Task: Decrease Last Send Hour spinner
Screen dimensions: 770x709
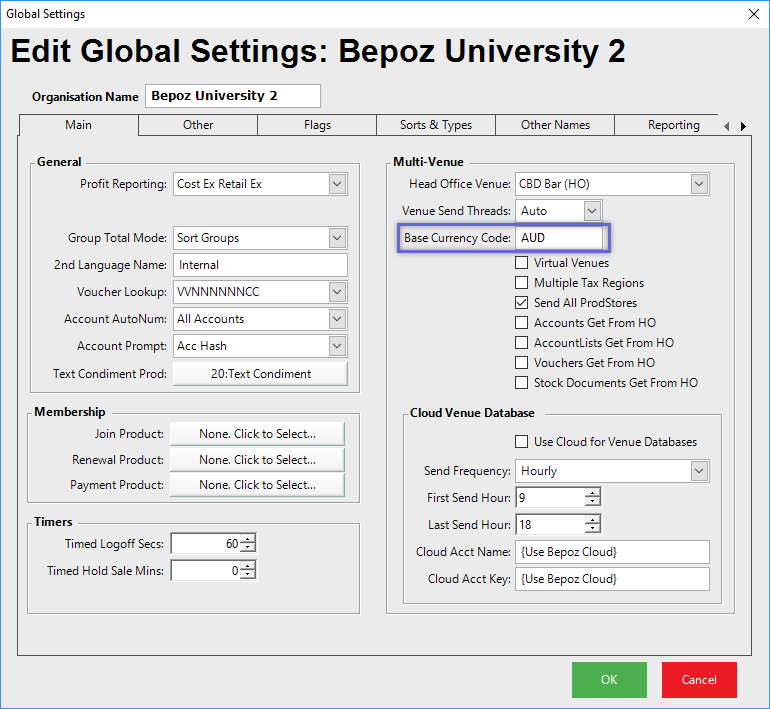Action: 593,529
